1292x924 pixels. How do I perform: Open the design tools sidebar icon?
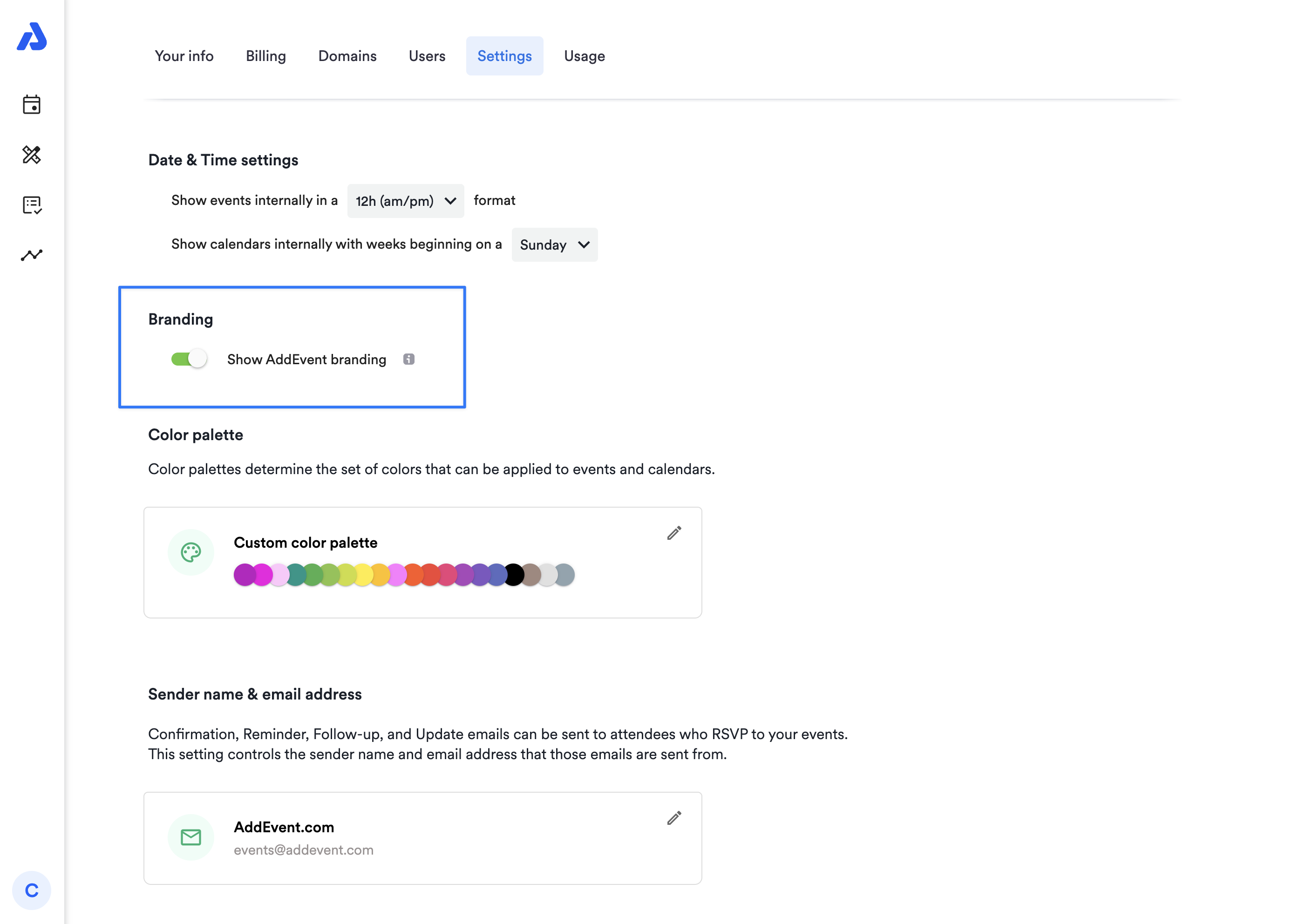click(x=32, y=155)
